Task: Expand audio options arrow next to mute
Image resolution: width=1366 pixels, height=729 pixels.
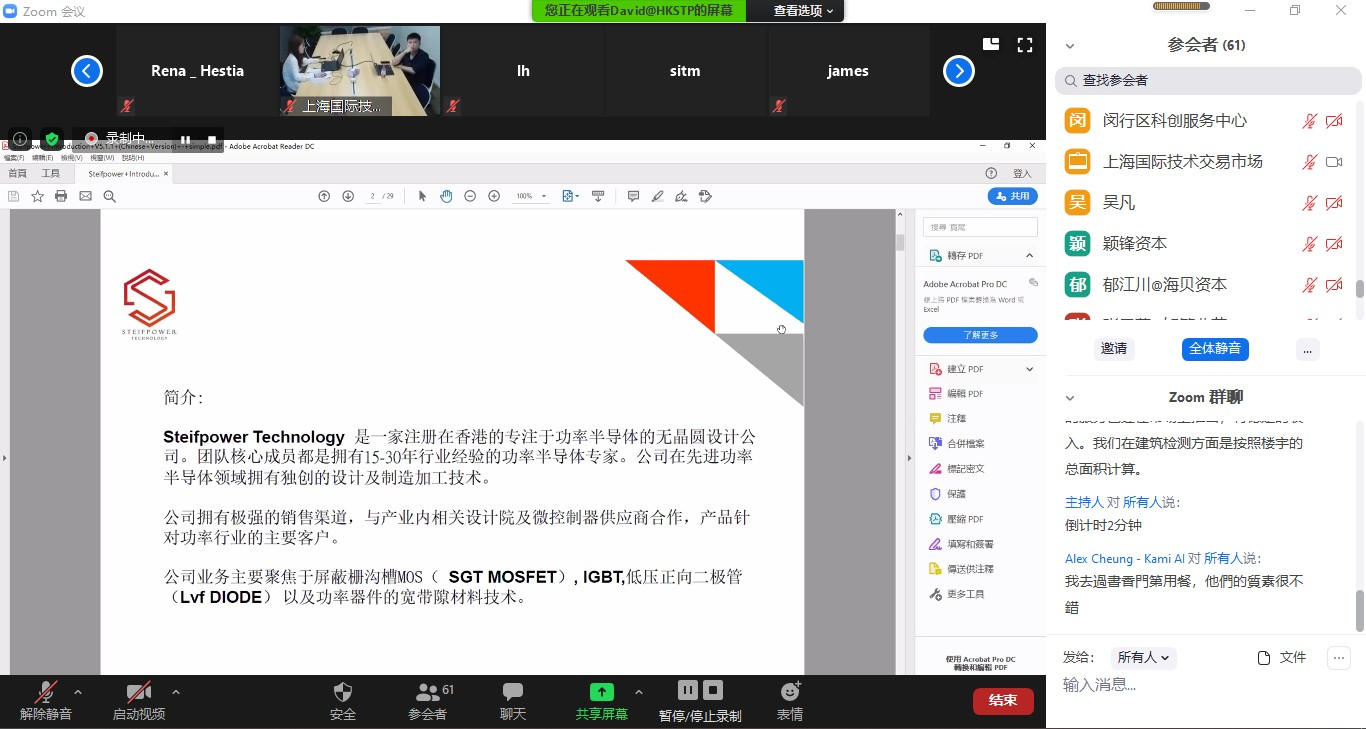Action: point(78,692)
